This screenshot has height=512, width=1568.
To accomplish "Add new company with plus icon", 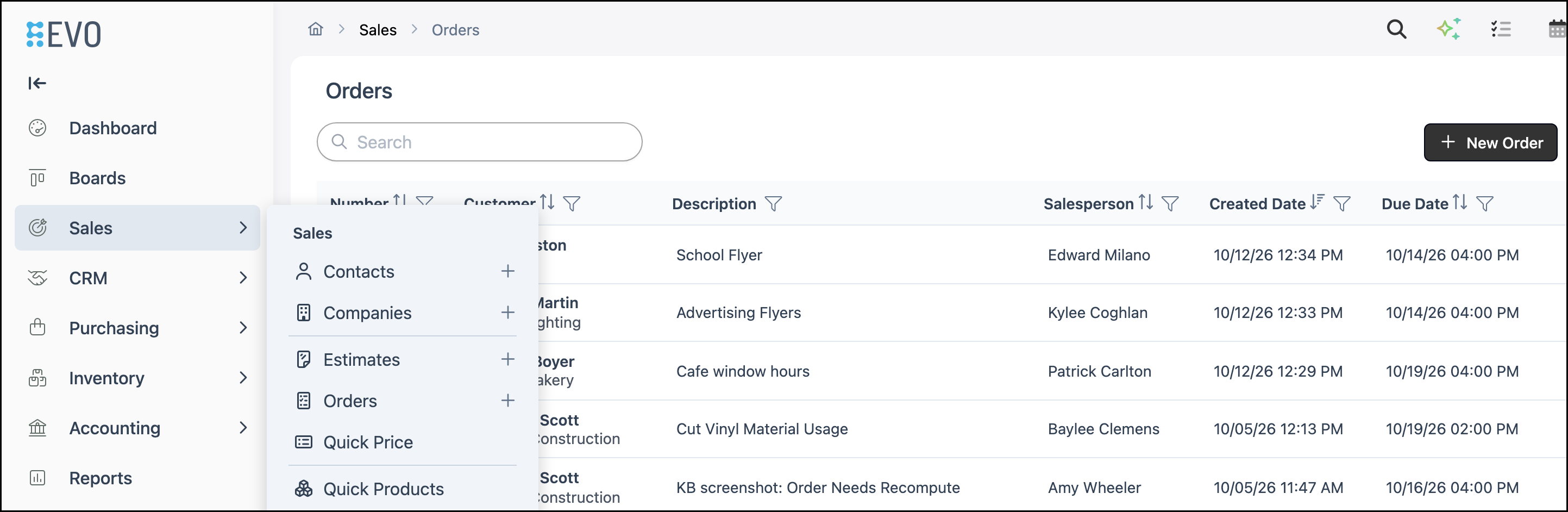I will pos(507,313).
